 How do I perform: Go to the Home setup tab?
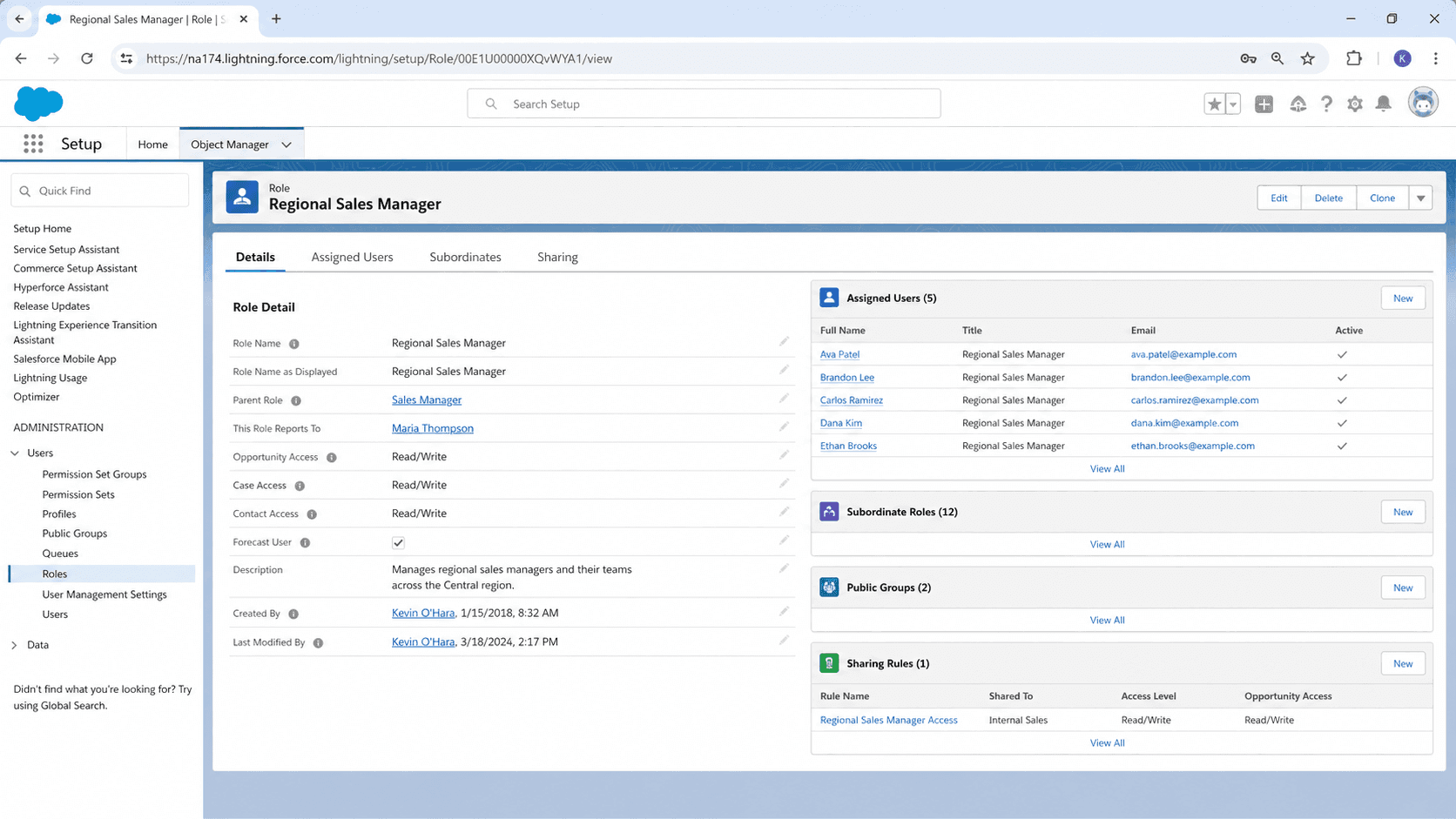152,144
